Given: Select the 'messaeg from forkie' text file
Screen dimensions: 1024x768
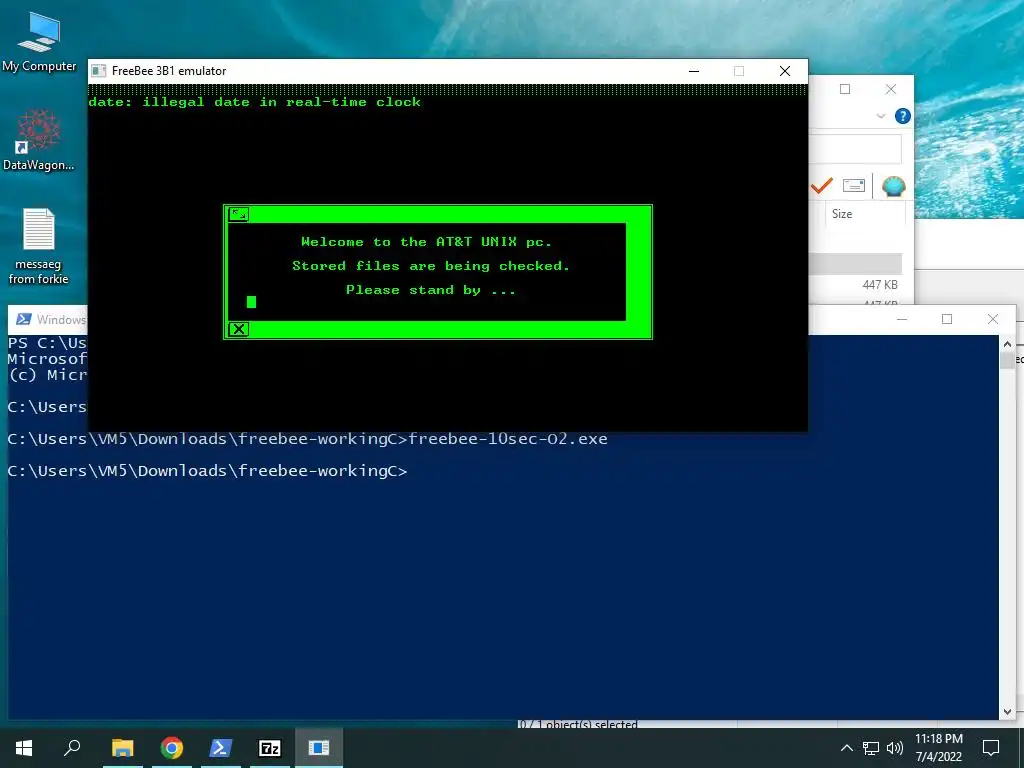Looking at the screenshot, I should (39, 246).
